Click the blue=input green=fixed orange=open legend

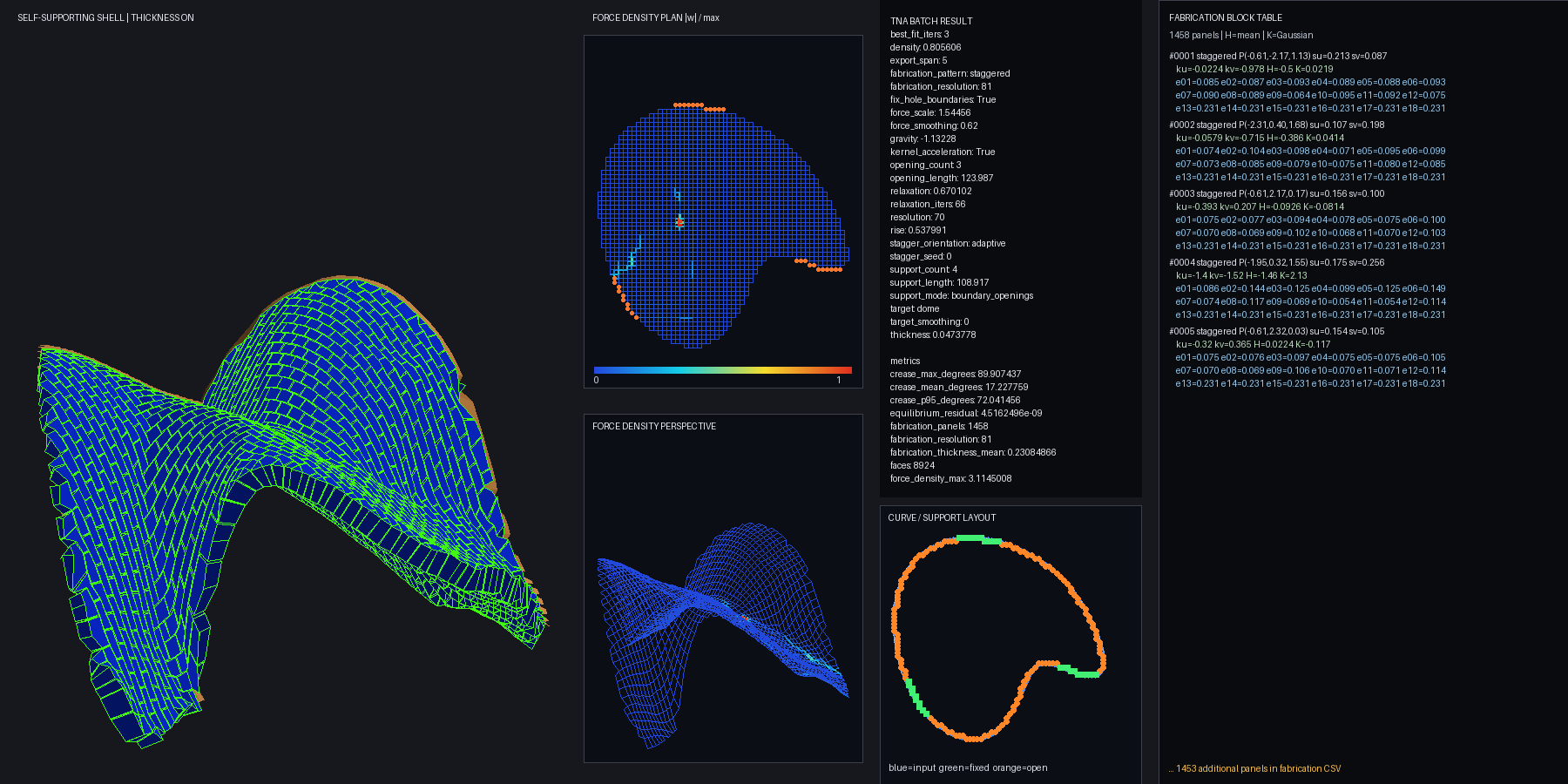(x=968, y=767)
